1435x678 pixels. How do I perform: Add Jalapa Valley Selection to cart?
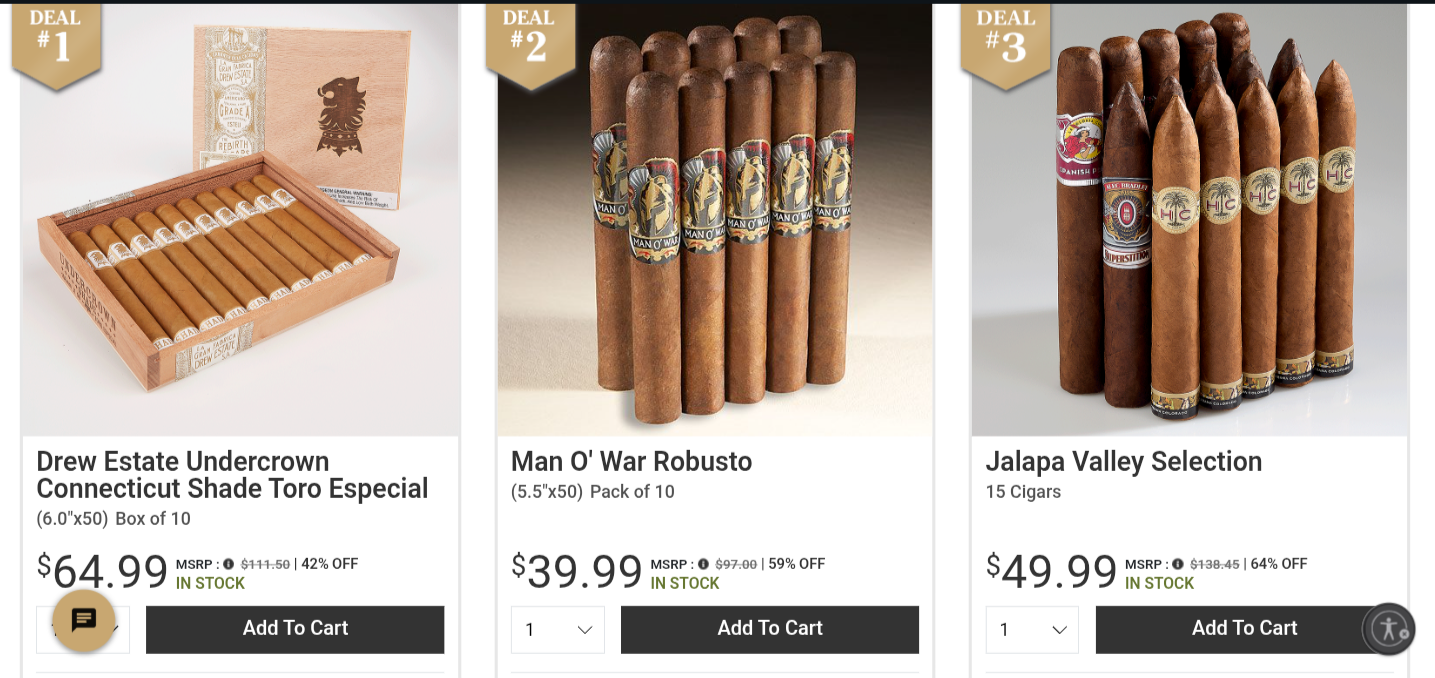point(1244,630)
